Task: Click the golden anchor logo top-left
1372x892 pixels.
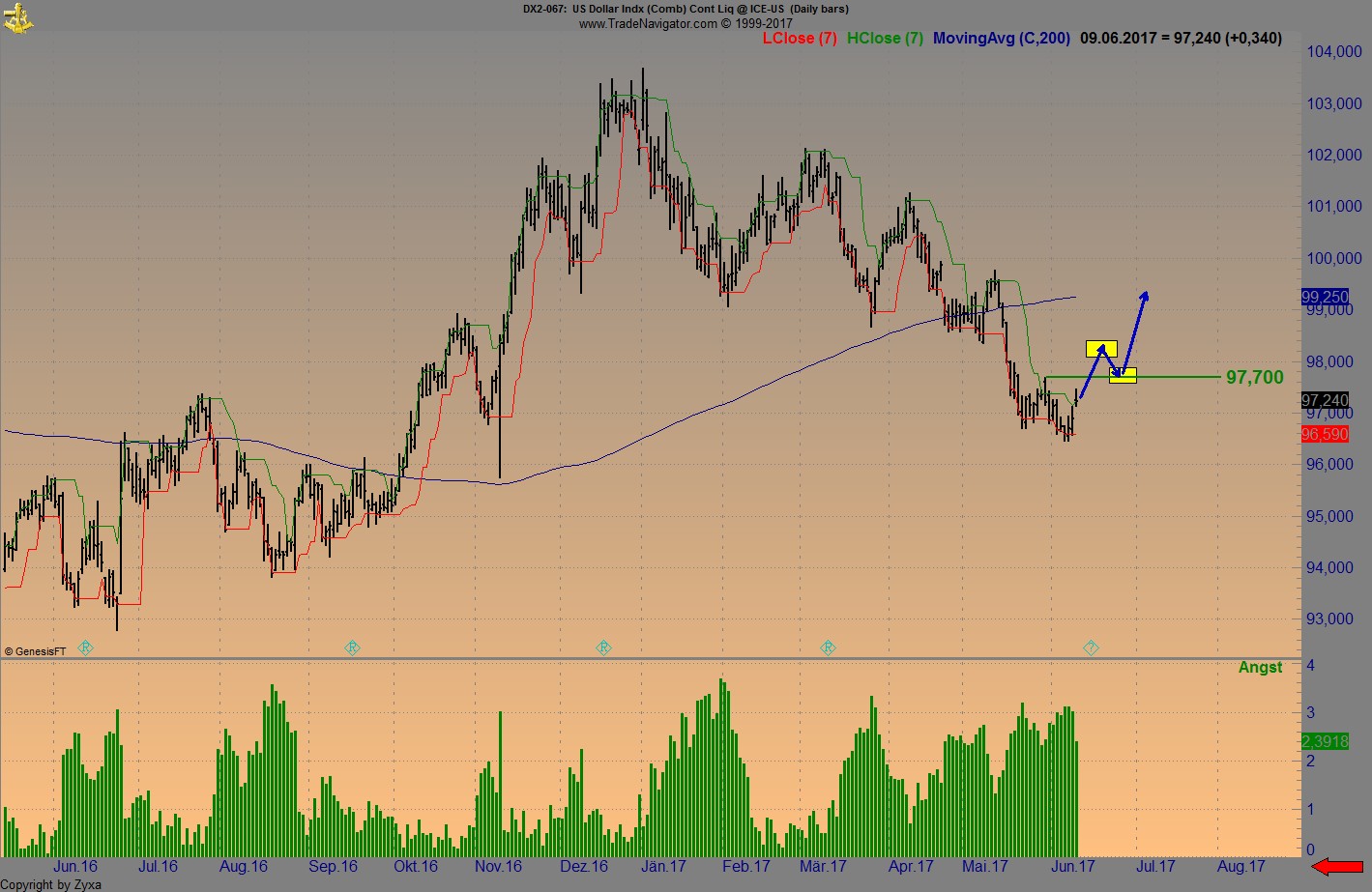Action: (x=19, y=17)
